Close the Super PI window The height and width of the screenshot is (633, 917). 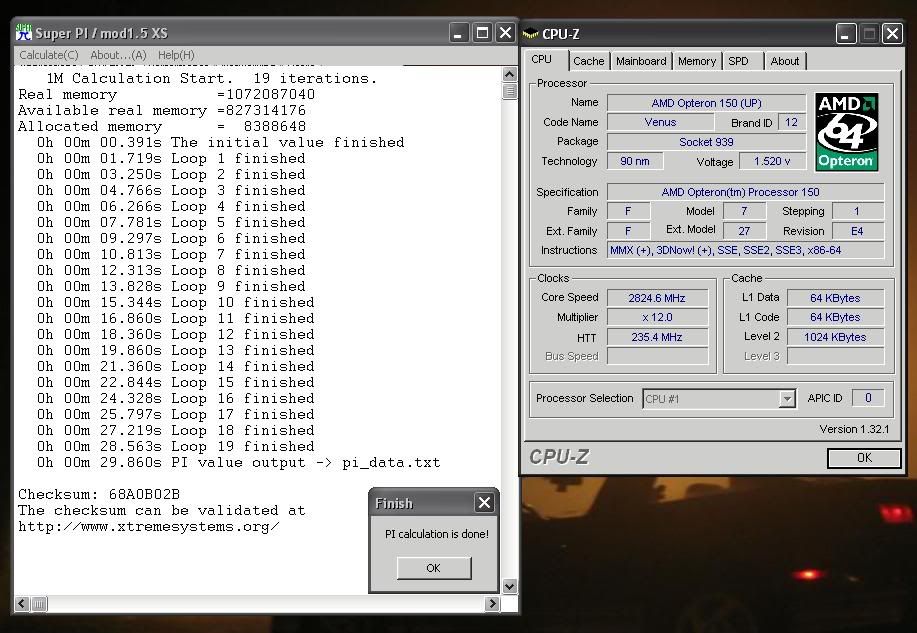click(x=505, y=33)
